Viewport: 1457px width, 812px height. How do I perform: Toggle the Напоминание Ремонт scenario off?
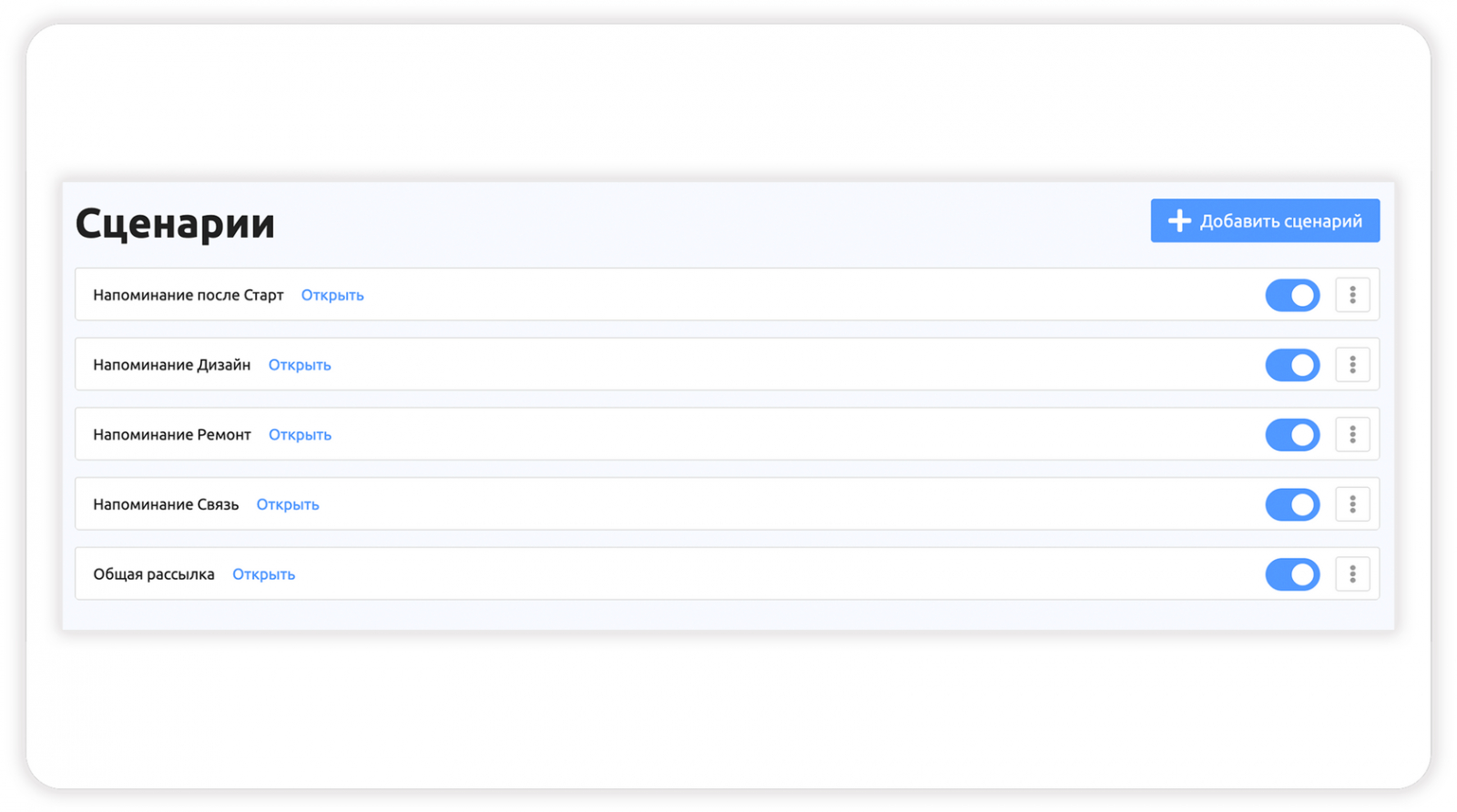point(1292,435)
